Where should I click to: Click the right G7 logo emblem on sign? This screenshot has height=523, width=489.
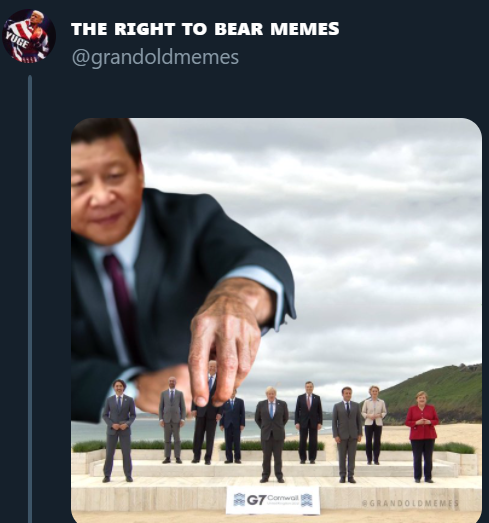(307, 500)
